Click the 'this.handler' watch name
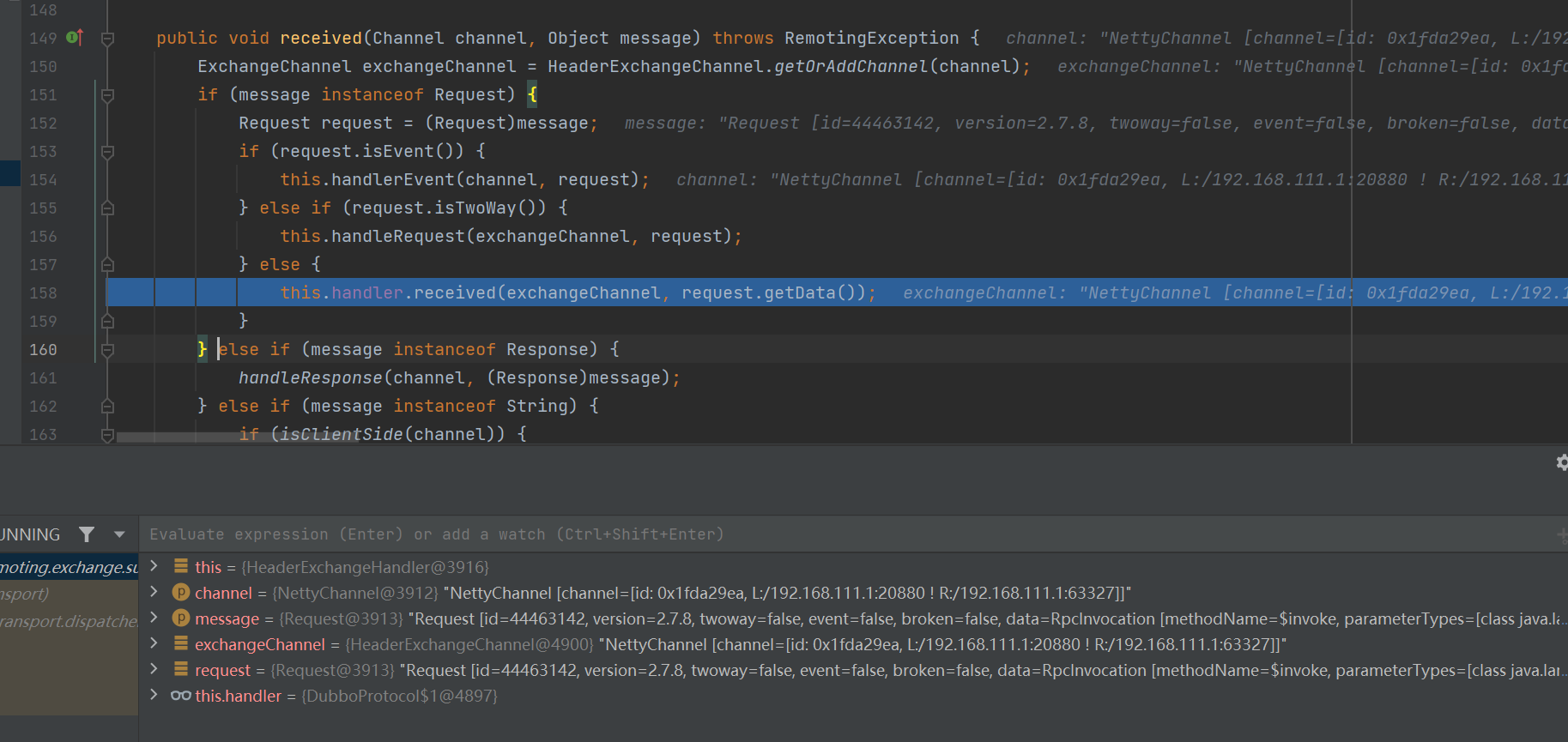Viewport: 1568px width, 742px height. [238, 696]
